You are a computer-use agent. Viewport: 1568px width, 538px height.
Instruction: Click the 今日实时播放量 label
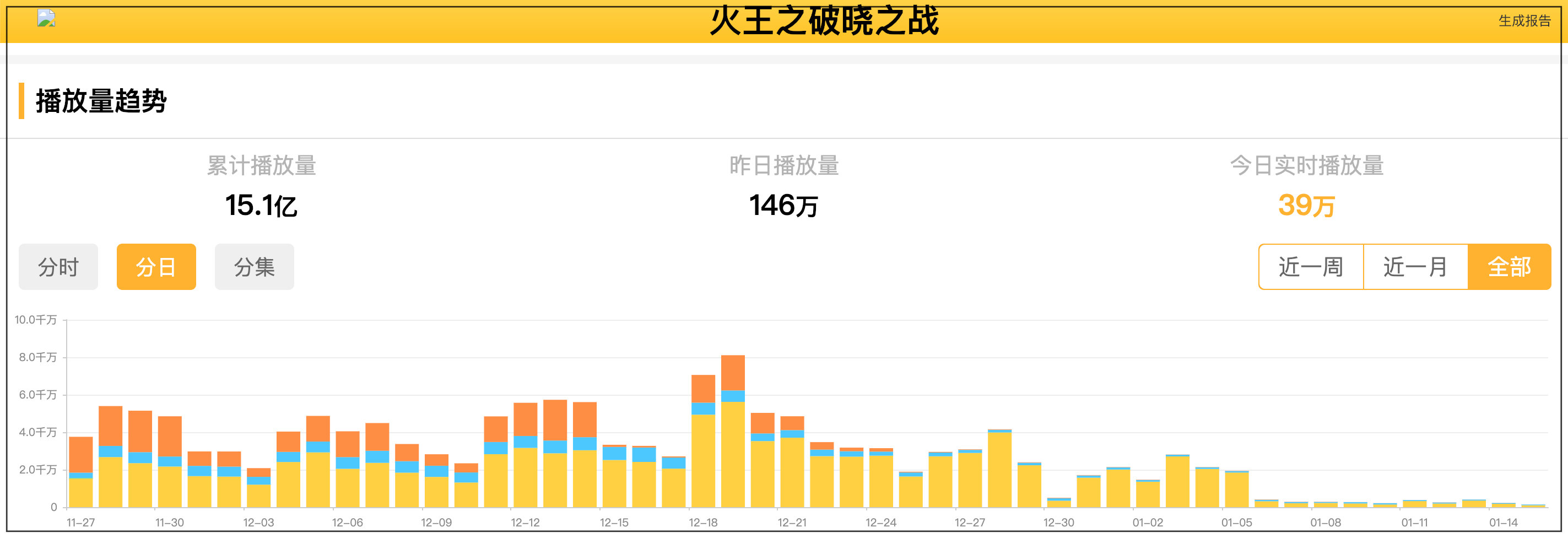pos(1306,165)
